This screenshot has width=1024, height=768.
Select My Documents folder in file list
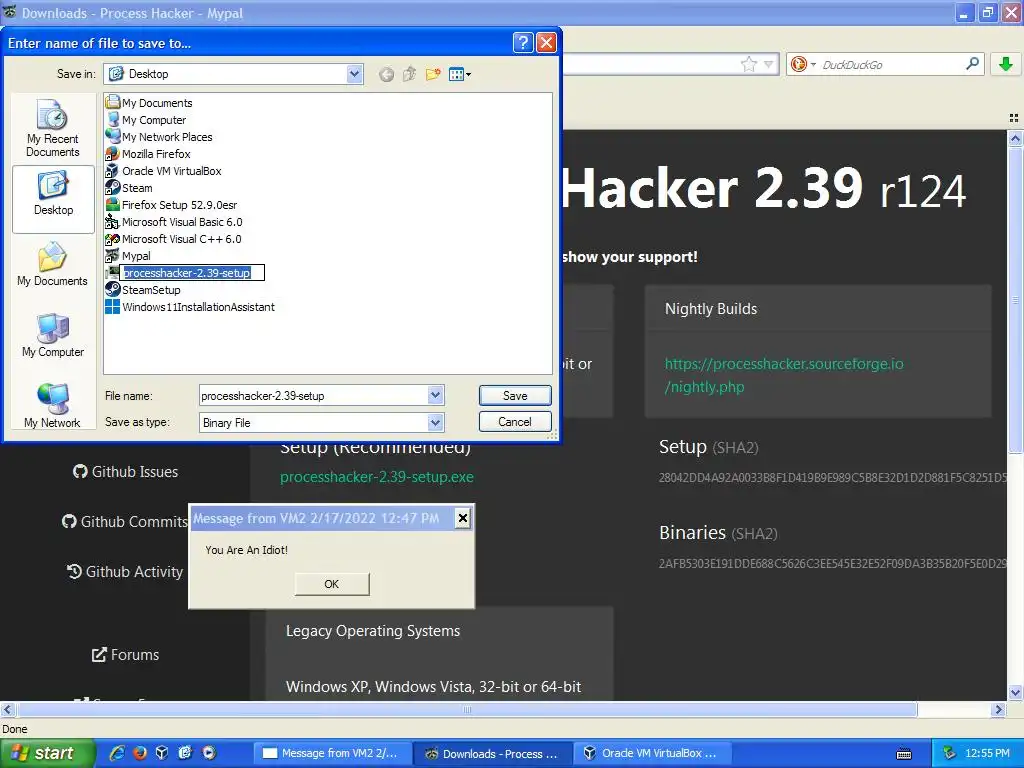click(150, 103)
